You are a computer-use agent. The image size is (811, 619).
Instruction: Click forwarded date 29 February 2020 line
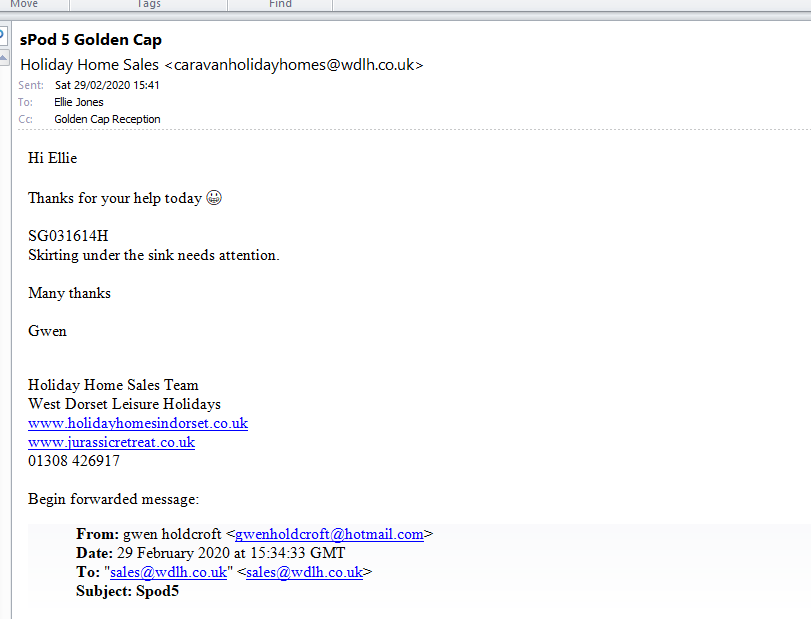coord(211,553)
